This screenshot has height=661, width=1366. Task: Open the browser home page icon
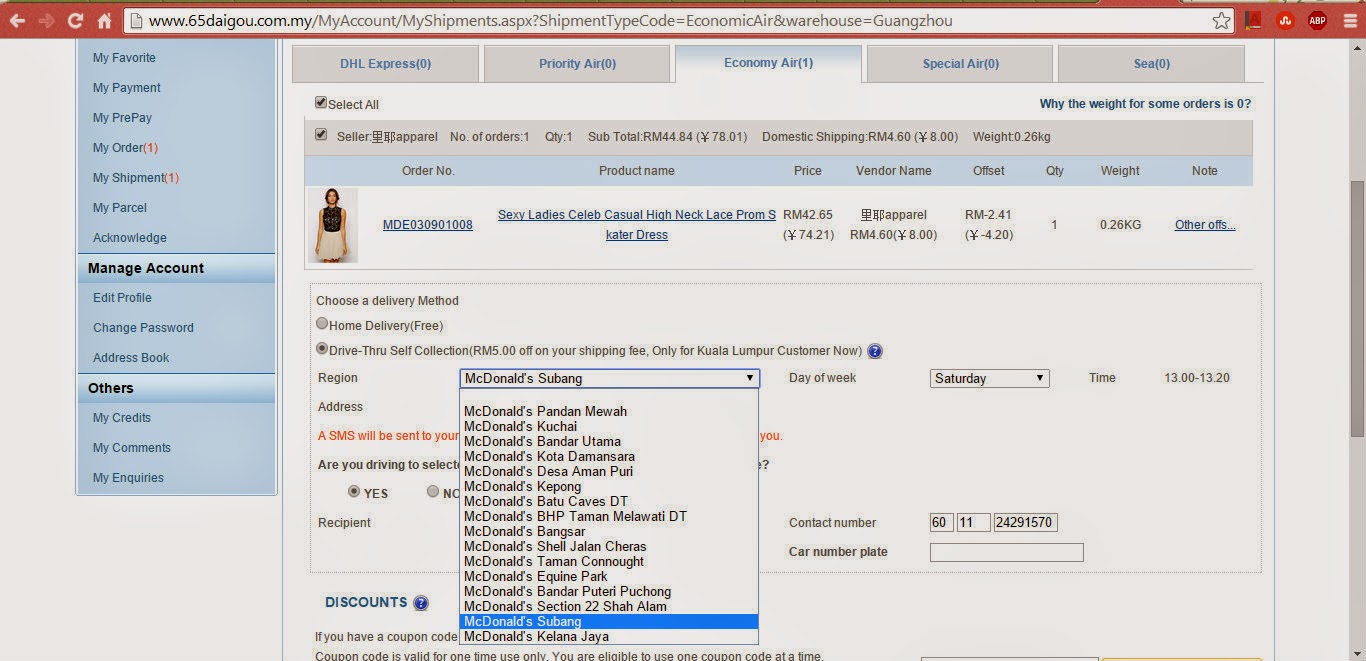tap(105, 20)
